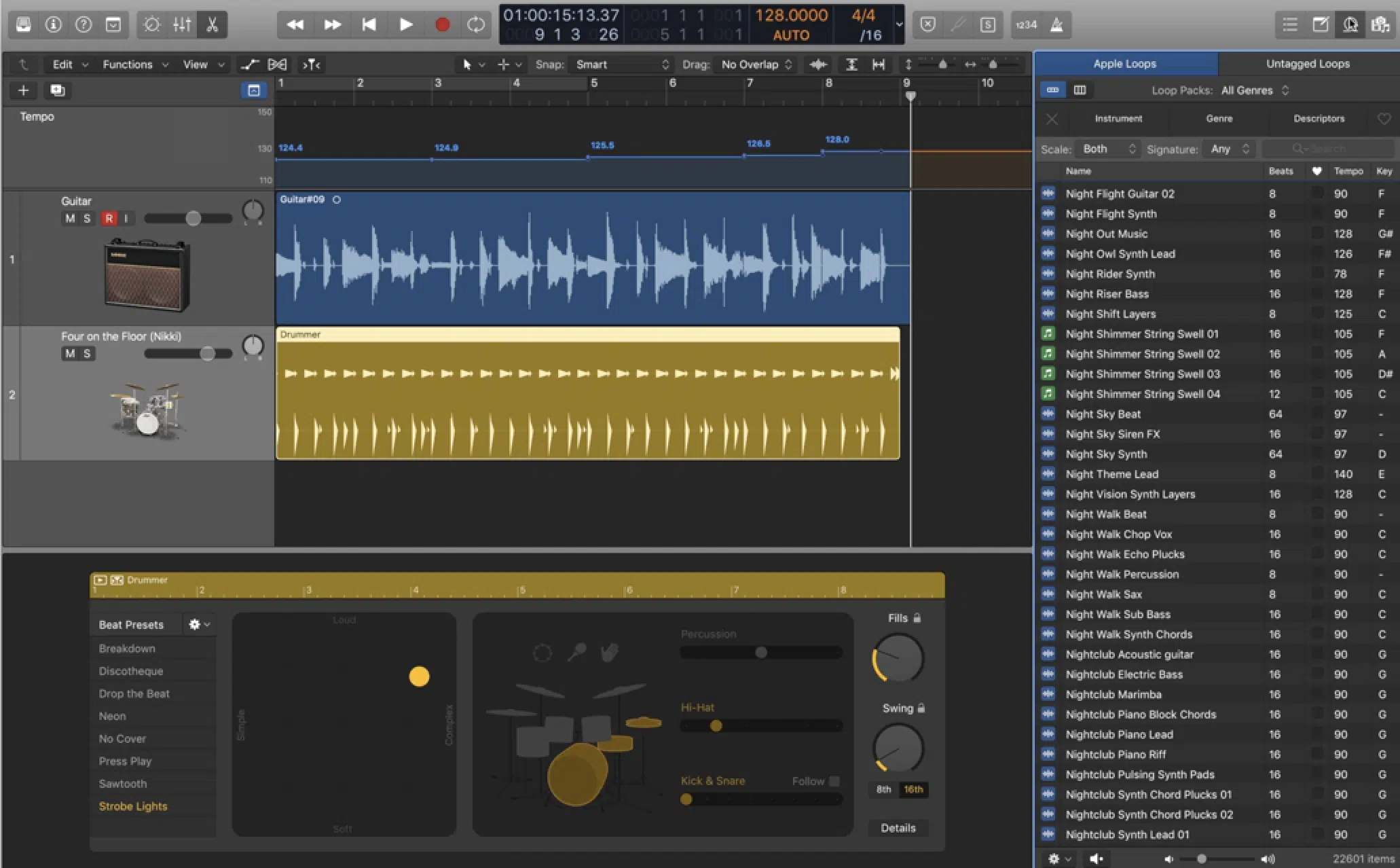The height and width of the screenshot is (868, 1400).
Task: Toggle the Count-in 1234 button
Action: [x=1026, y=25]
